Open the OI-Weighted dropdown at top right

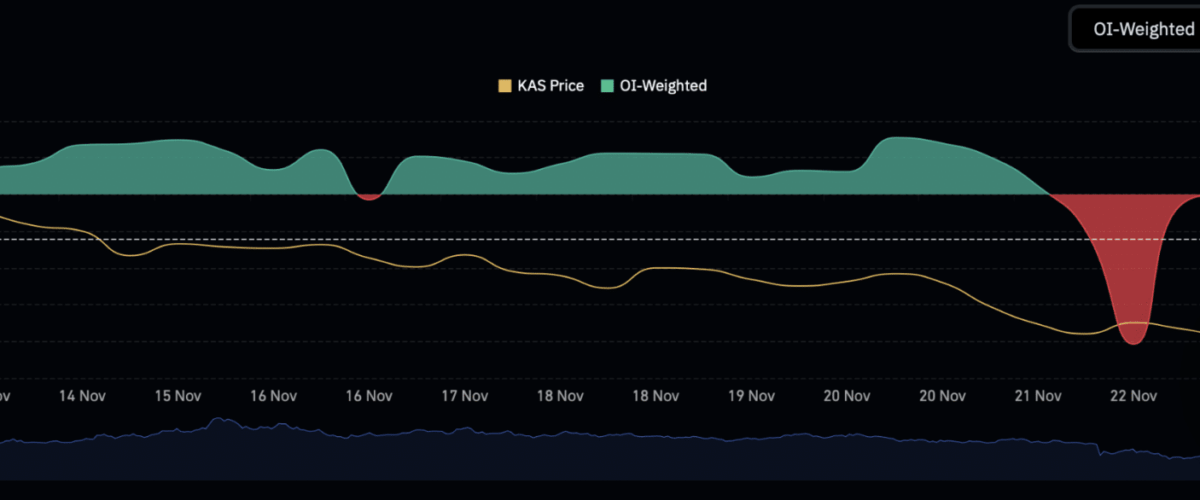[1136, 29]
